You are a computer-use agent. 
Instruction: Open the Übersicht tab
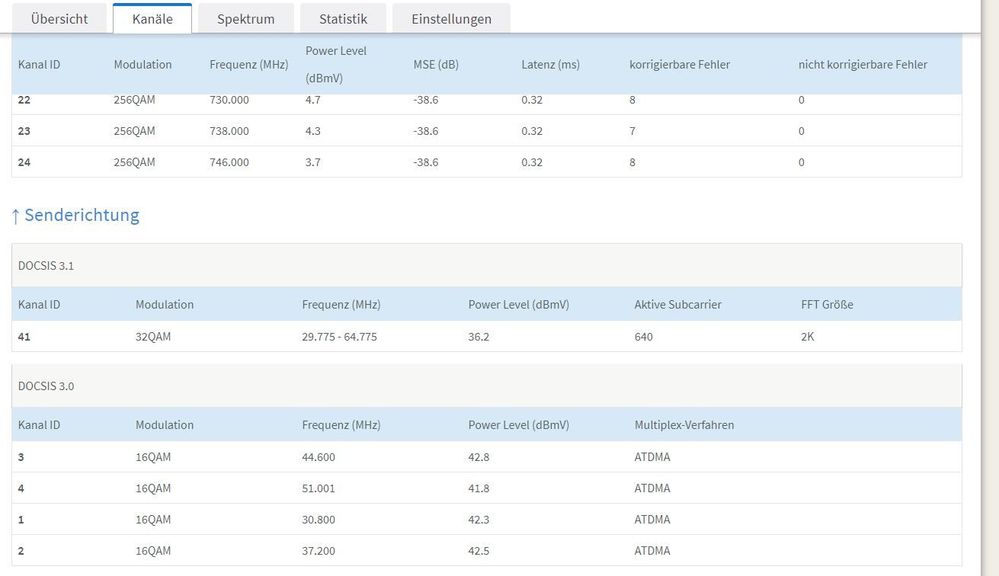click(x=59, y=19)
